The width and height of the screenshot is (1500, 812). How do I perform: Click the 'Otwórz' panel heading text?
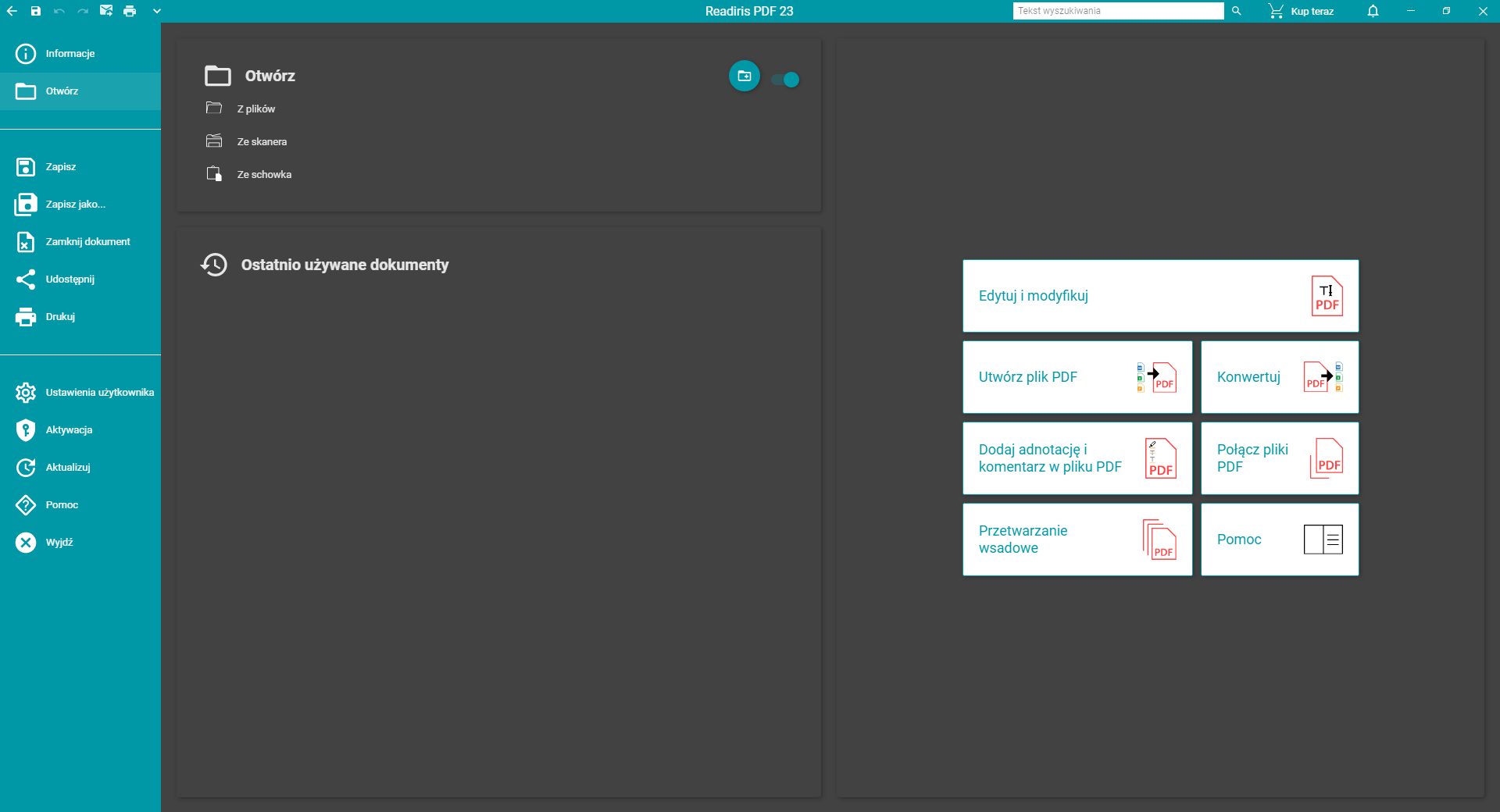click(270, 76)
